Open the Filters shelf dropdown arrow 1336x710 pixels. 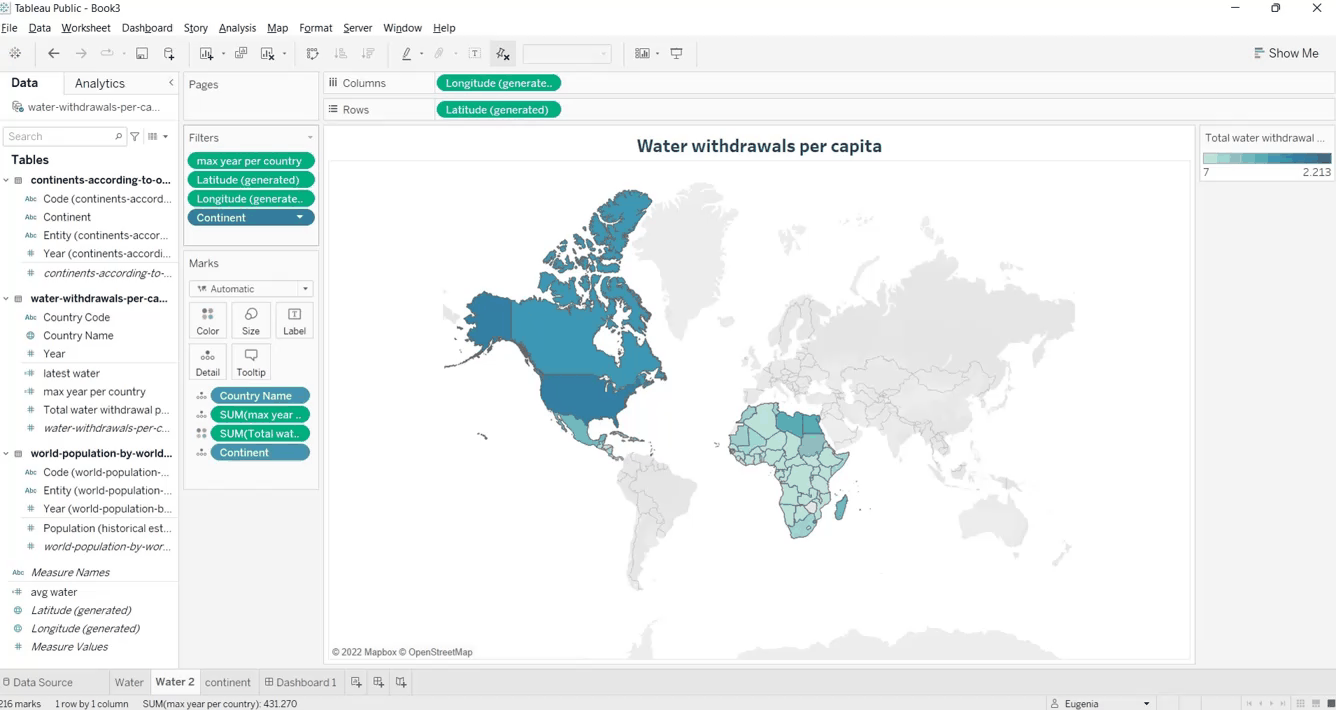coord(310,138)
